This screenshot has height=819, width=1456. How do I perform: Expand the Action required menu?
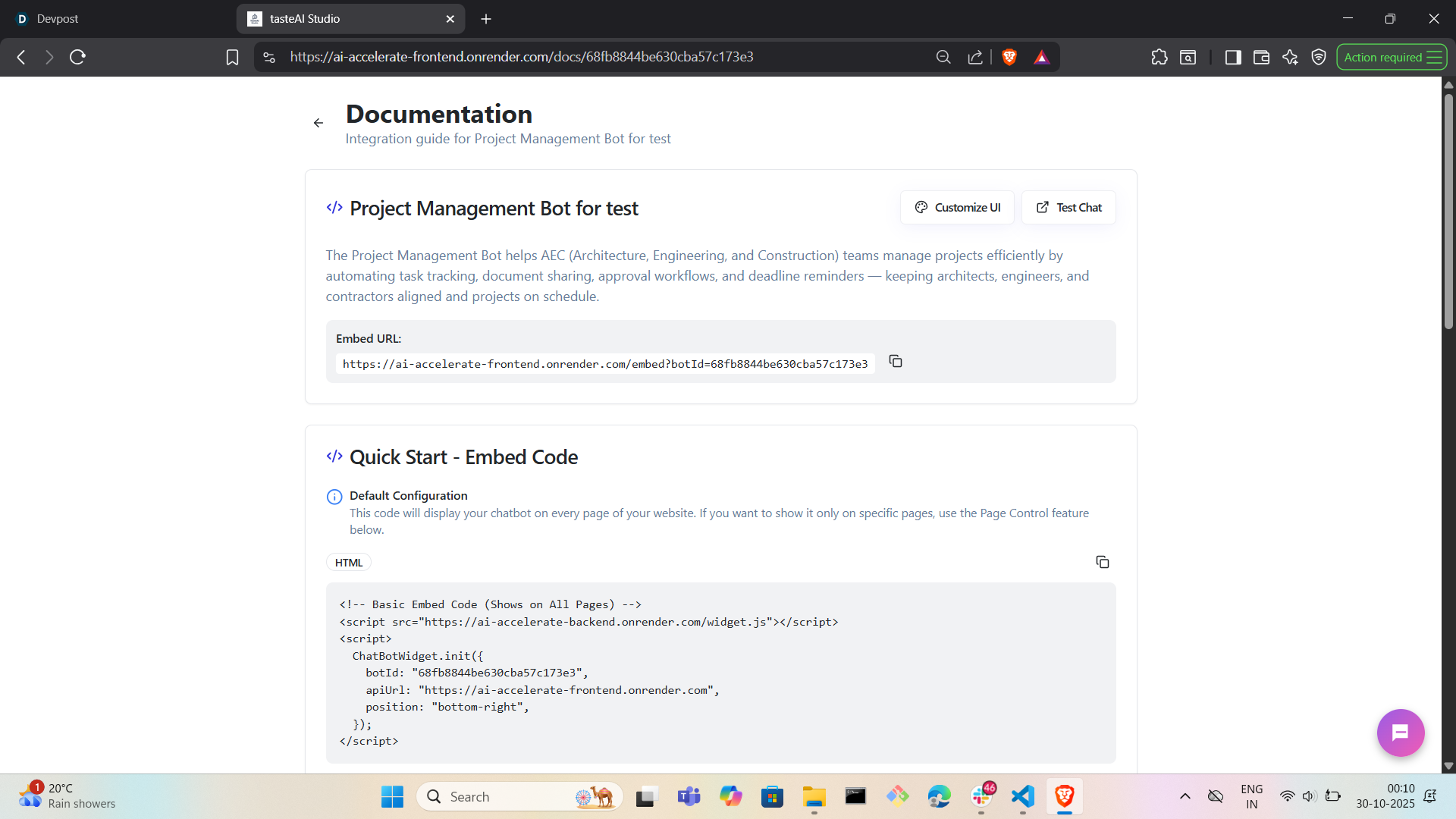tap(1392, 57)
